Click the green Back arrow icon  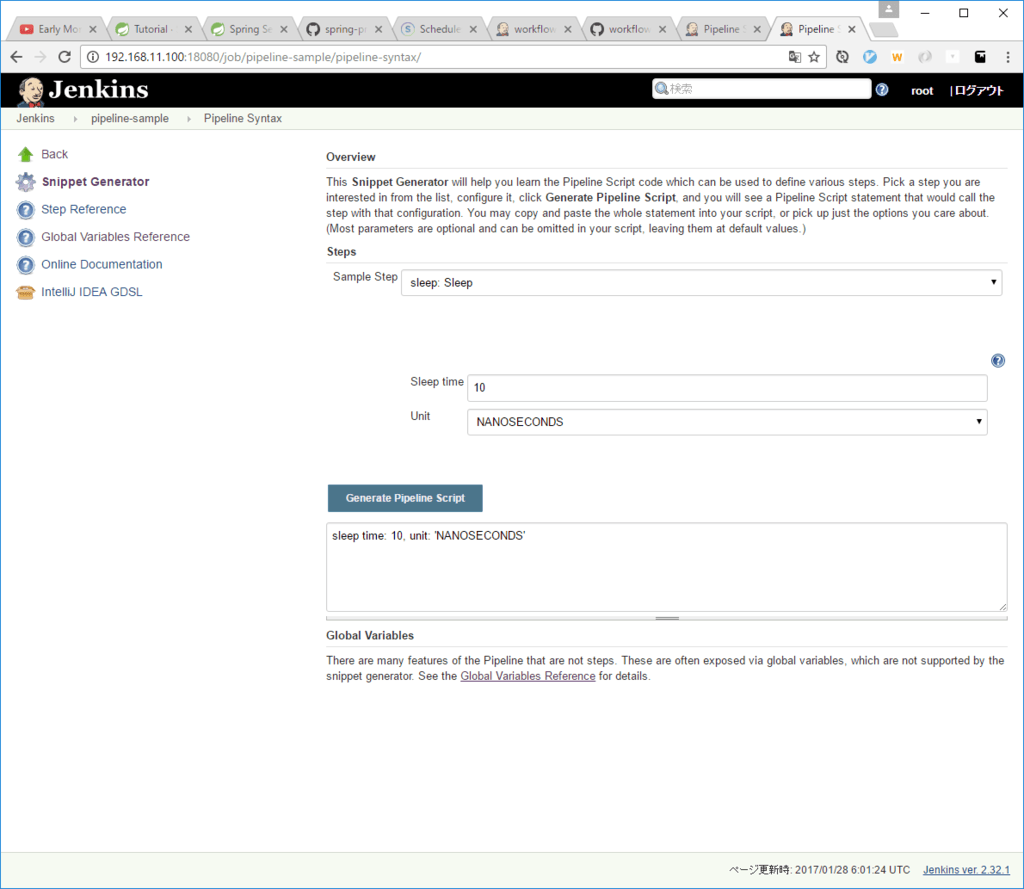(25, 154)
